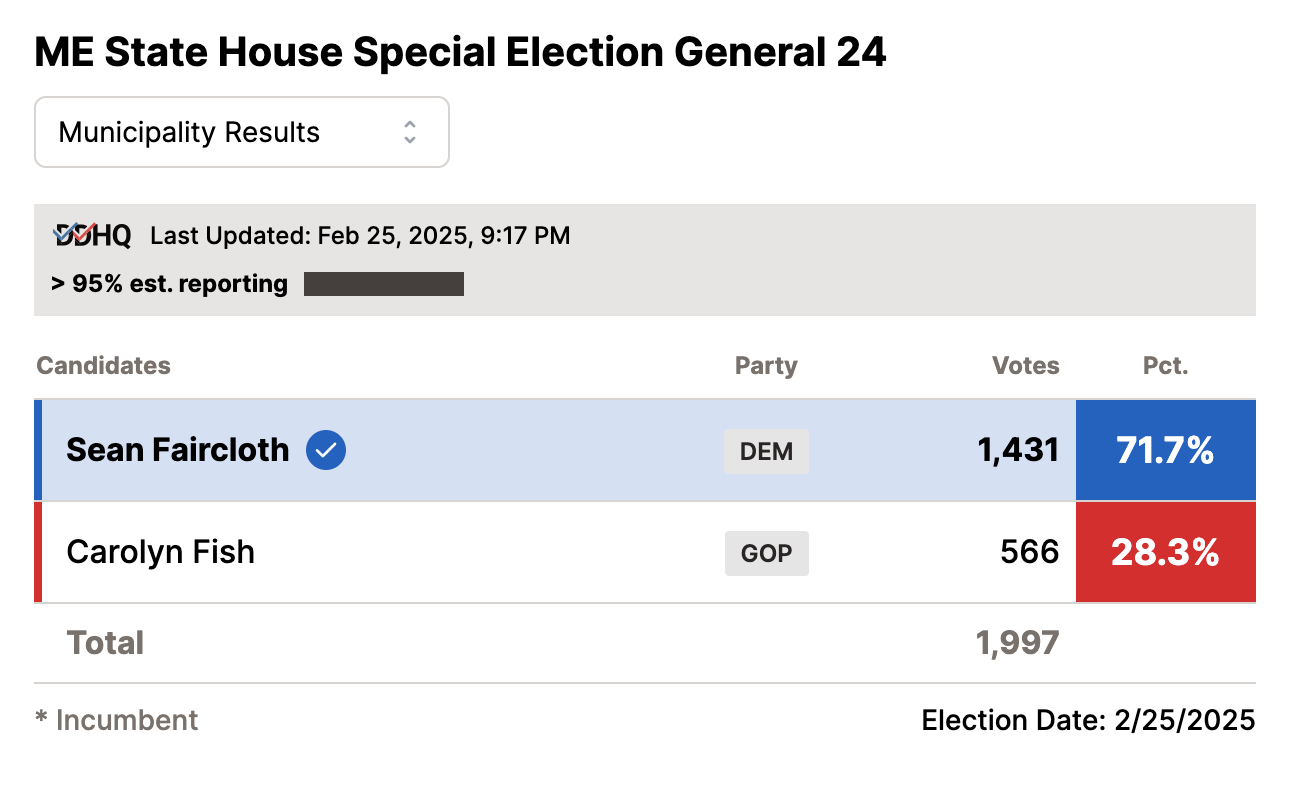Click the Election Date 2/25/2025 text

coord(1088,720)
